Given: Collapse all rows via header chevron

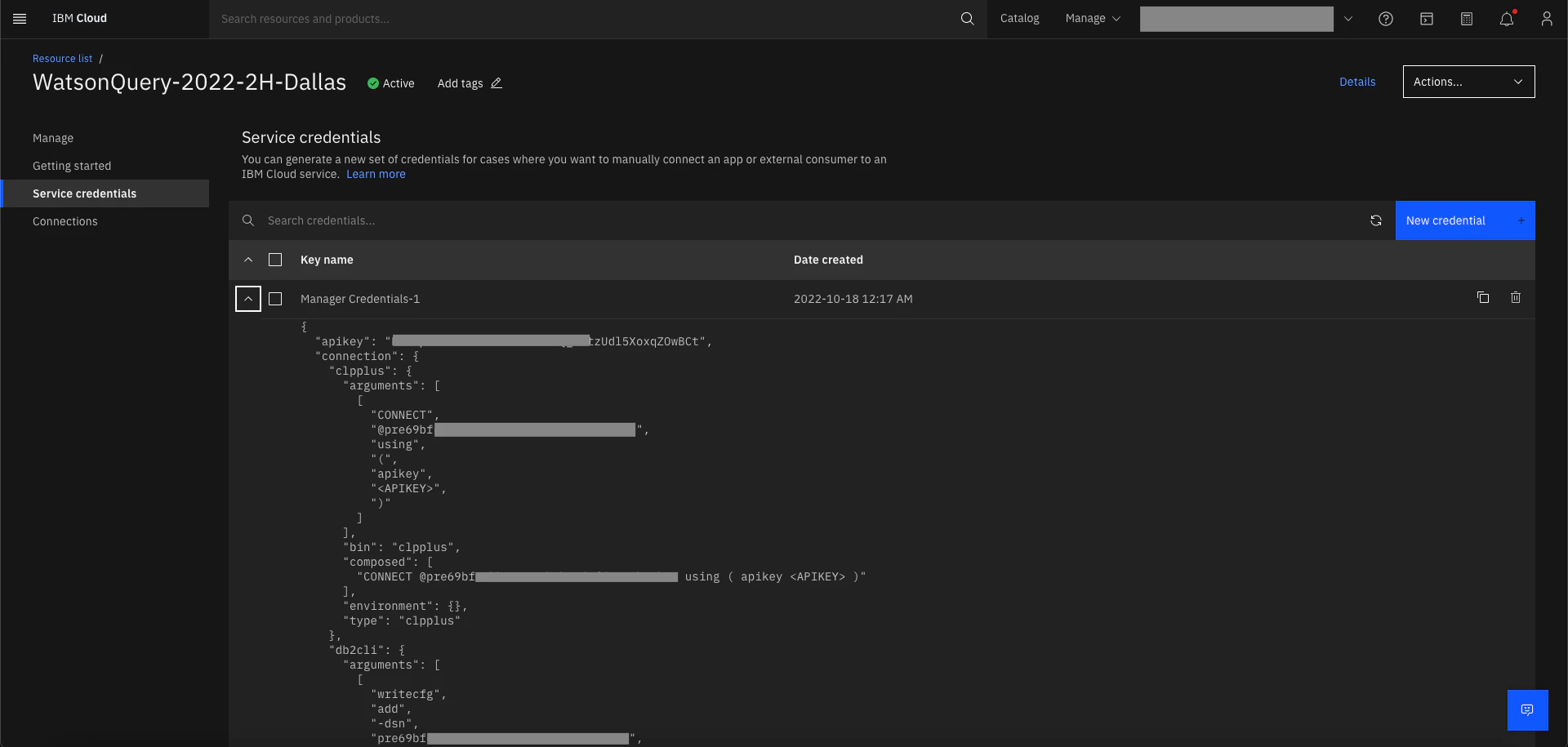Looking at the screenshot, I should point(248,260).
